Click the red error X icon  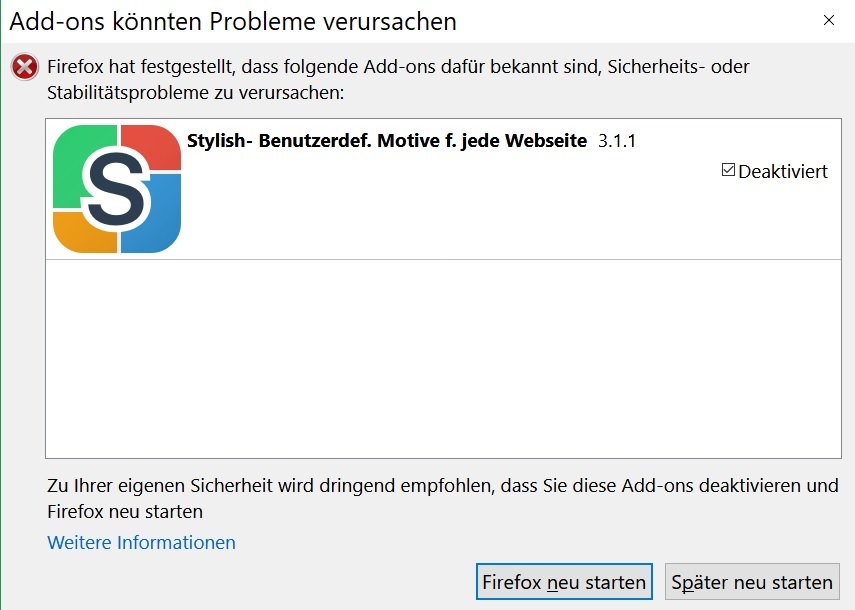[x=25, y=68]
